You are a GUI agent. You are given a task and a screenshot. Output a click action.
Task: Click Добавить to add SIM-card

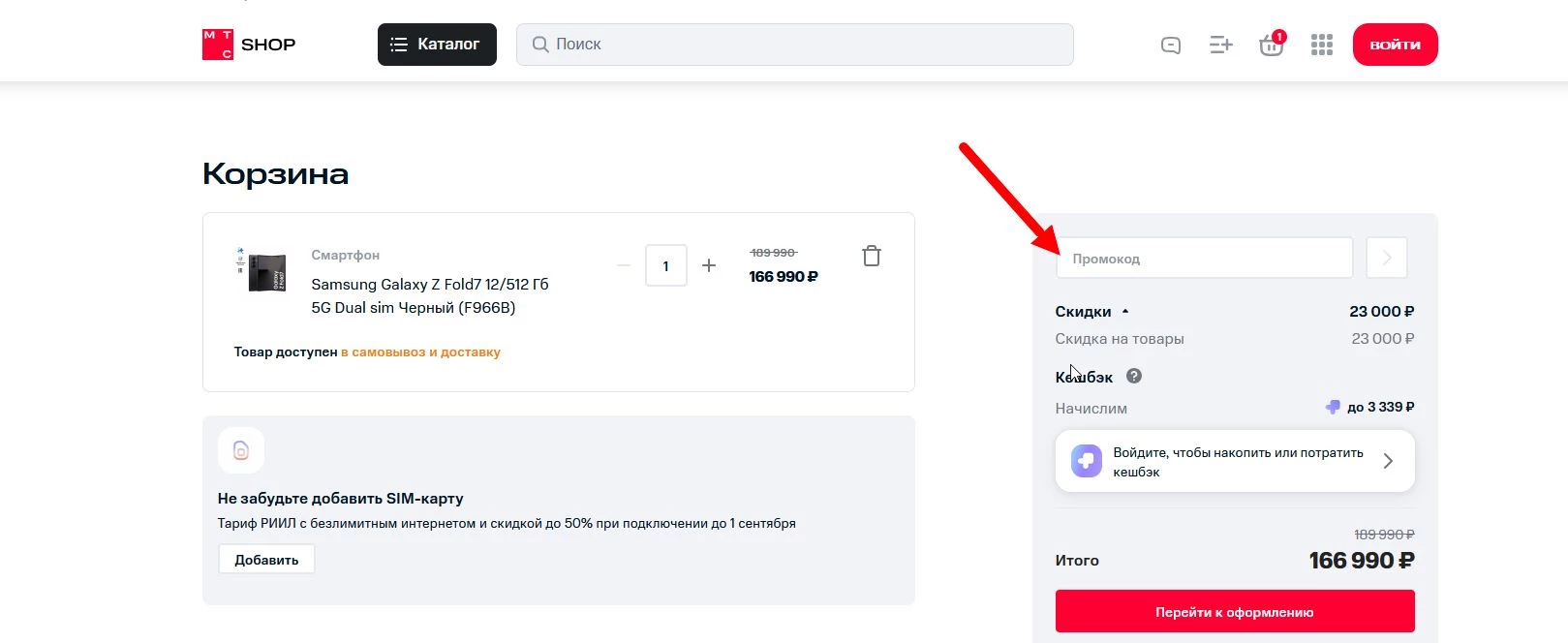tap(266, 560)
